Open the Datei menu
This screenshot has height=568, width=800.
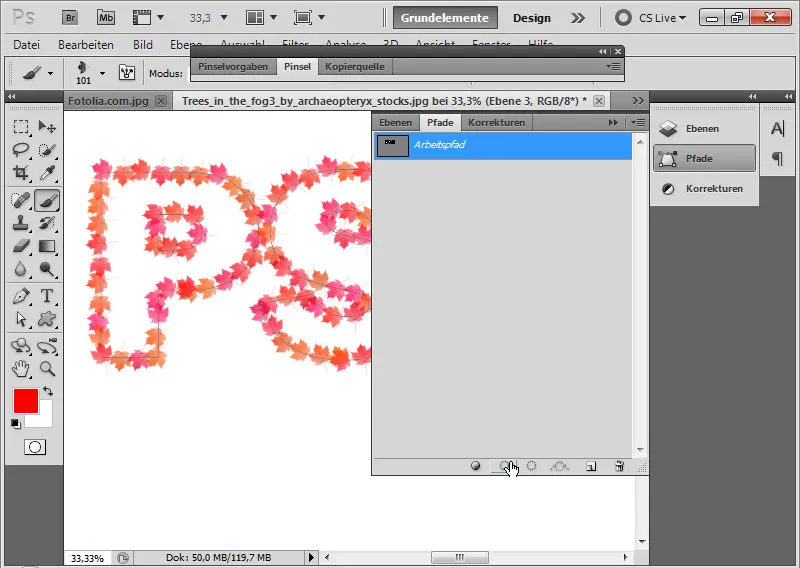27,44
